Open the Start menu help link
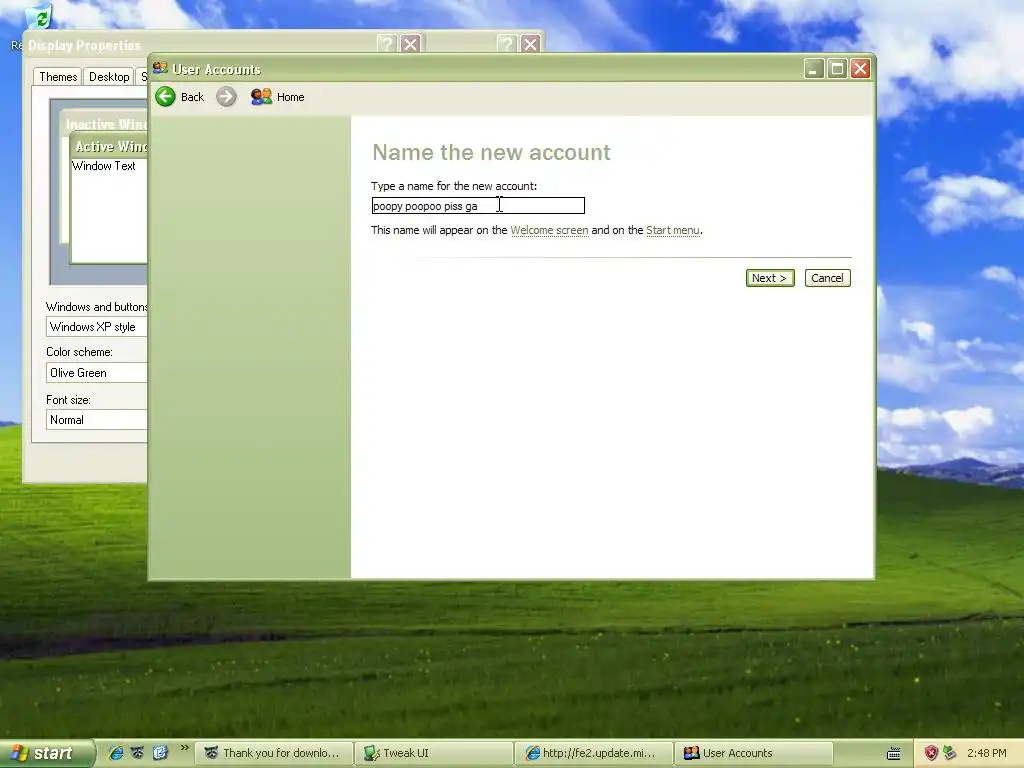The width and height of the screenshot is (1024, 768). click(673, 231)
